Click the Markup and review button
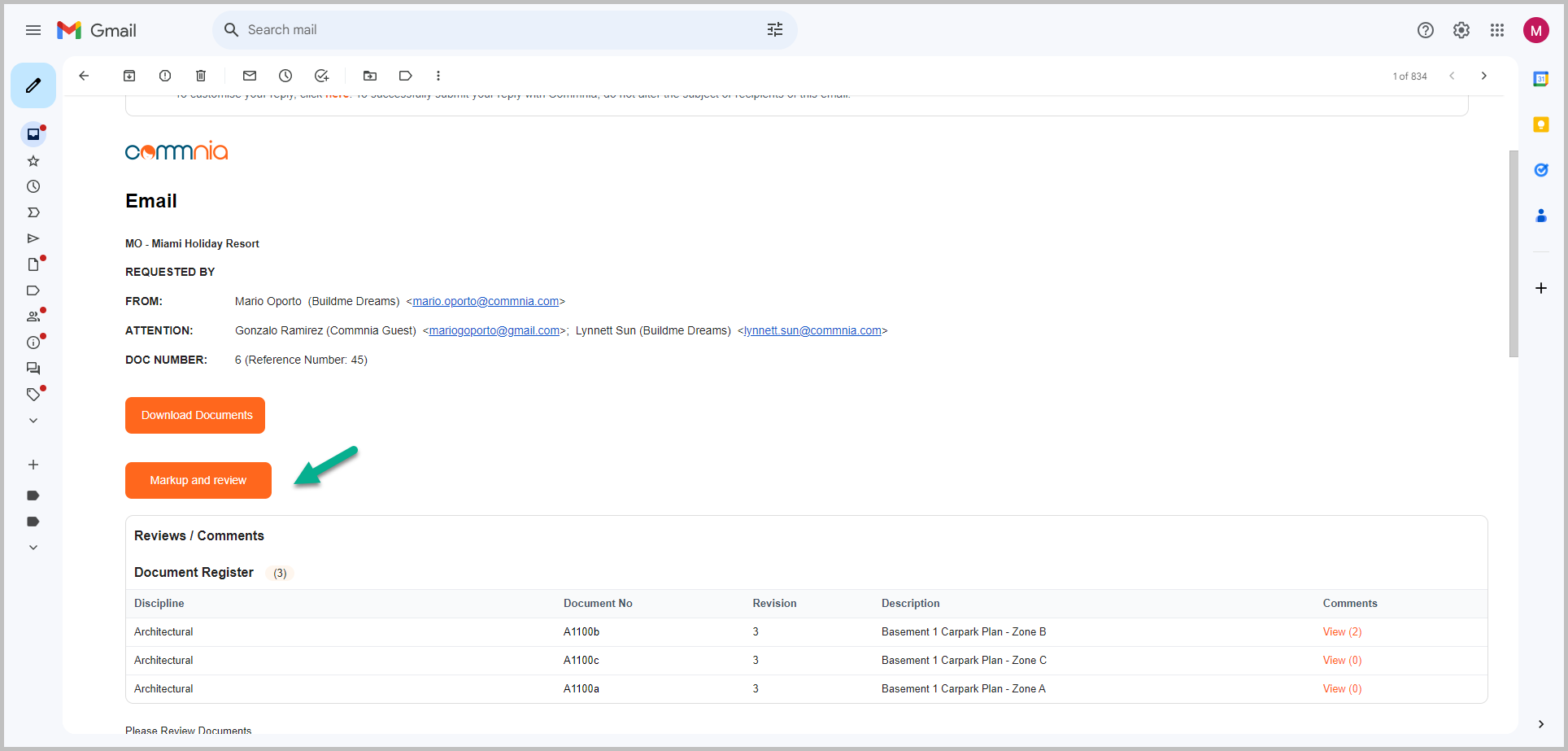The image size is (1568, 751). point(198,480)
